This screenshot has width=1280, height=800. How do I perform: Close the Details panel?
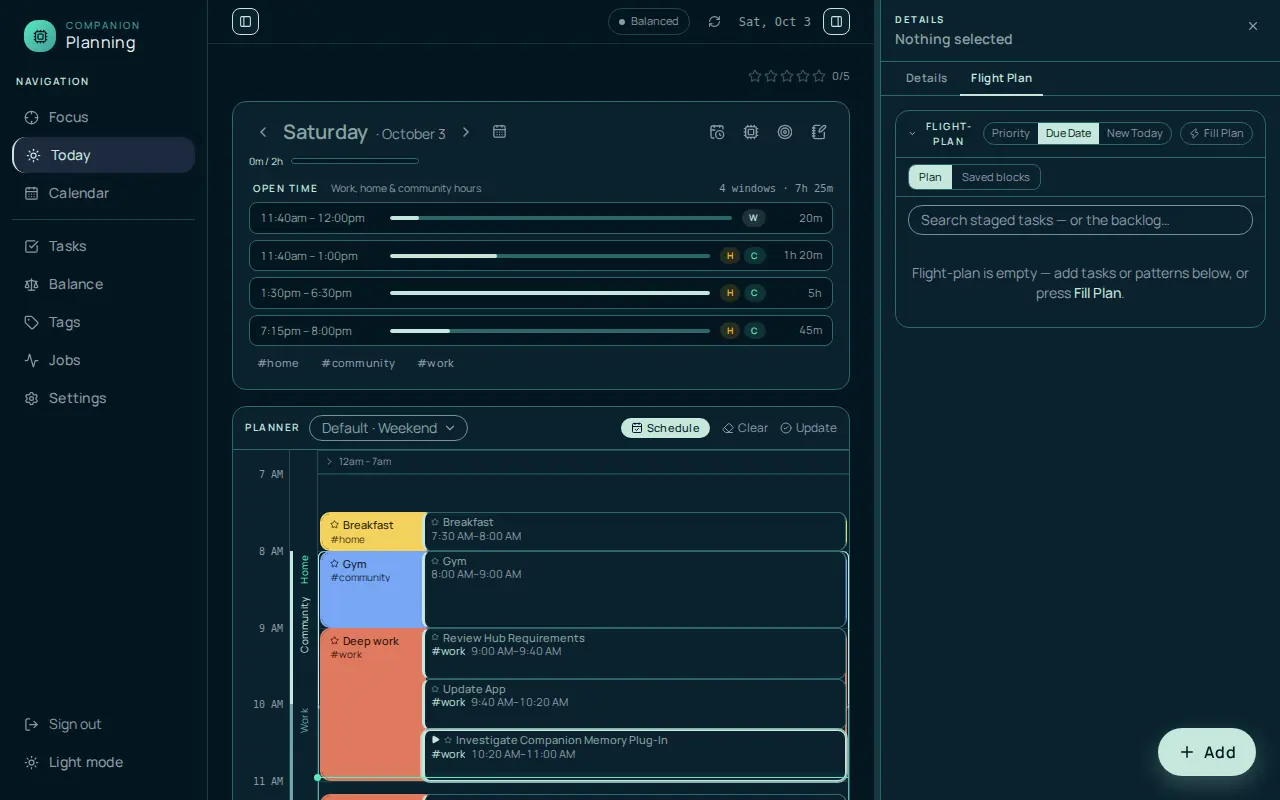click(x=1253, y=26)
